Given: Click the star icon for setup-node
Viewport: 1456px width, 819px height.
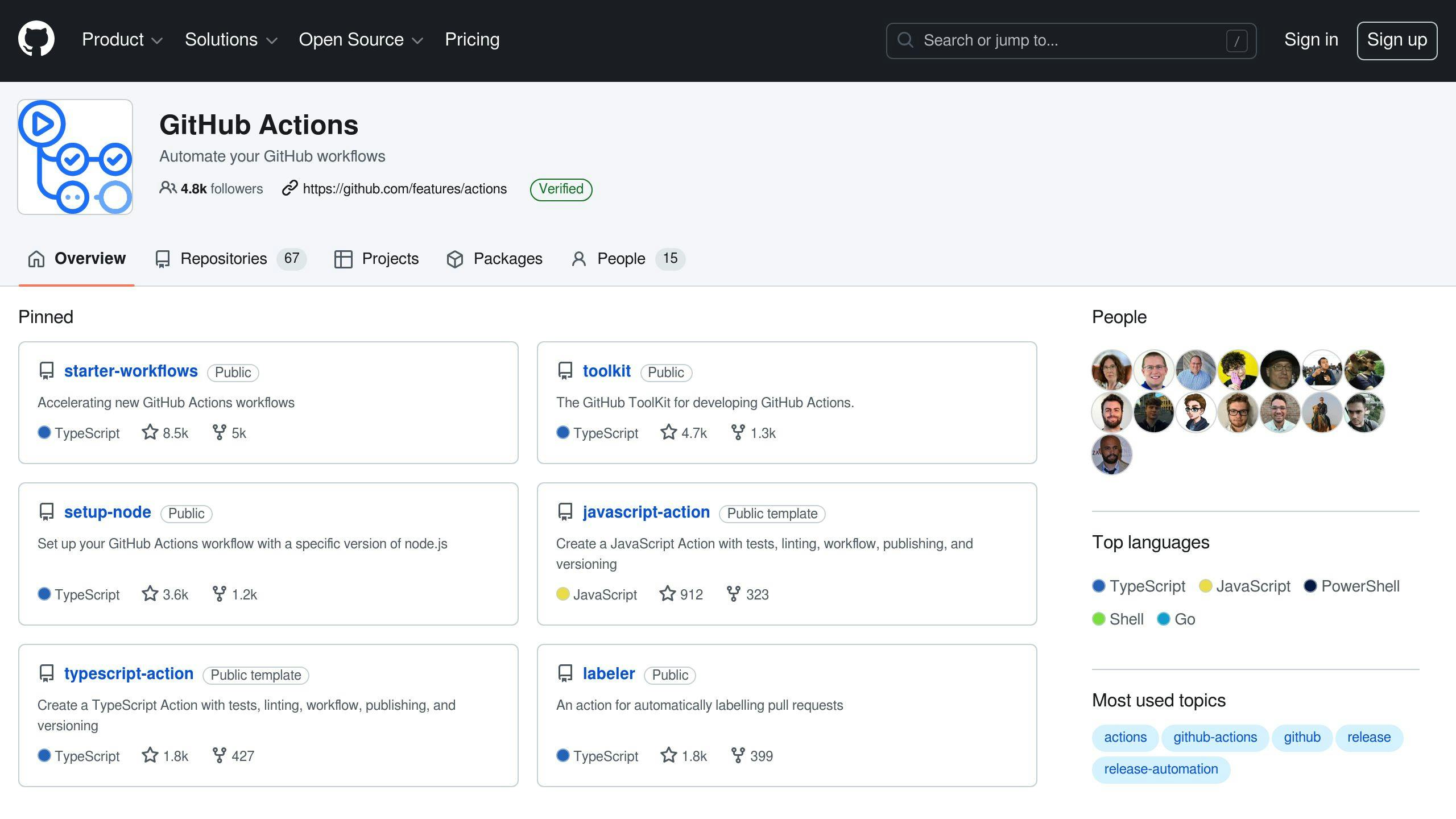Looking at the screenshot, I should click(150, 594).
